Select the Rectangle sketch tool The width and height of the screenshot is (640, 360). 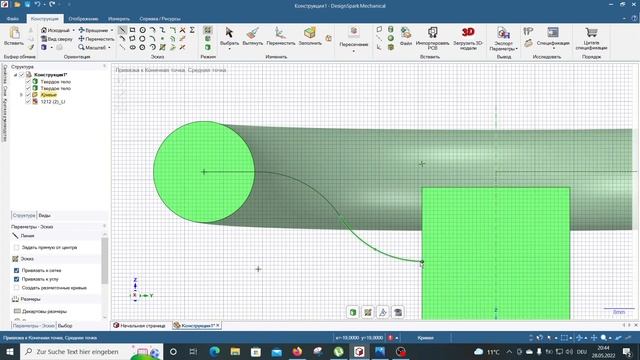click(132, 30)
